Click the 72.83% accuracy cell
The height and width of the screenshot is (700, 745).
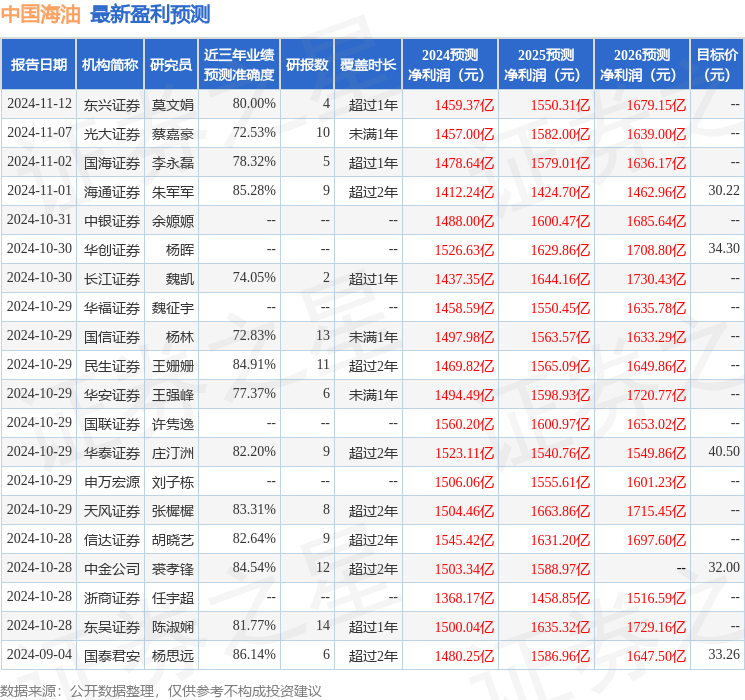point(254,336)
